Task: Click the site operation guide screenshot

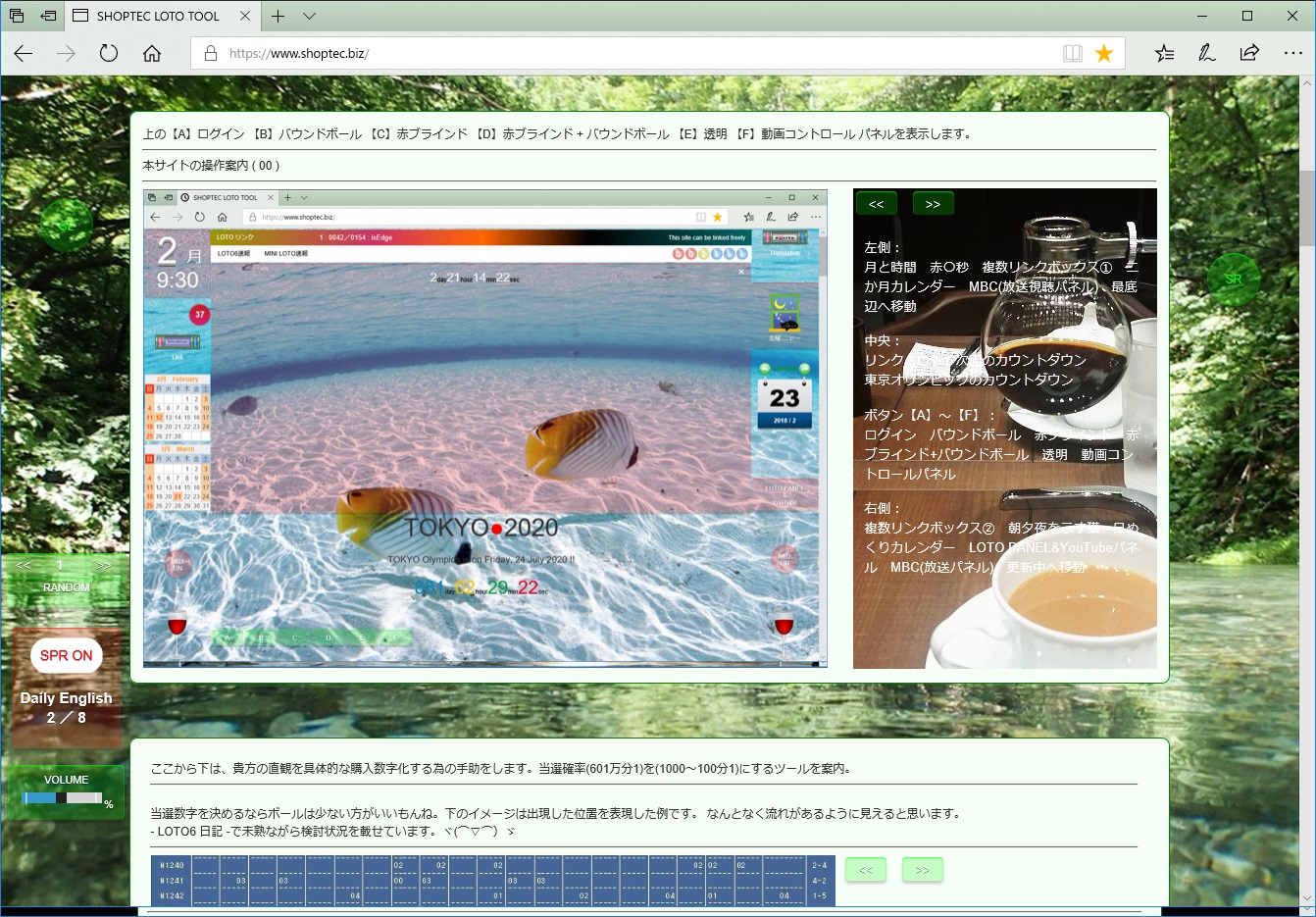Action: coord(485,429)
